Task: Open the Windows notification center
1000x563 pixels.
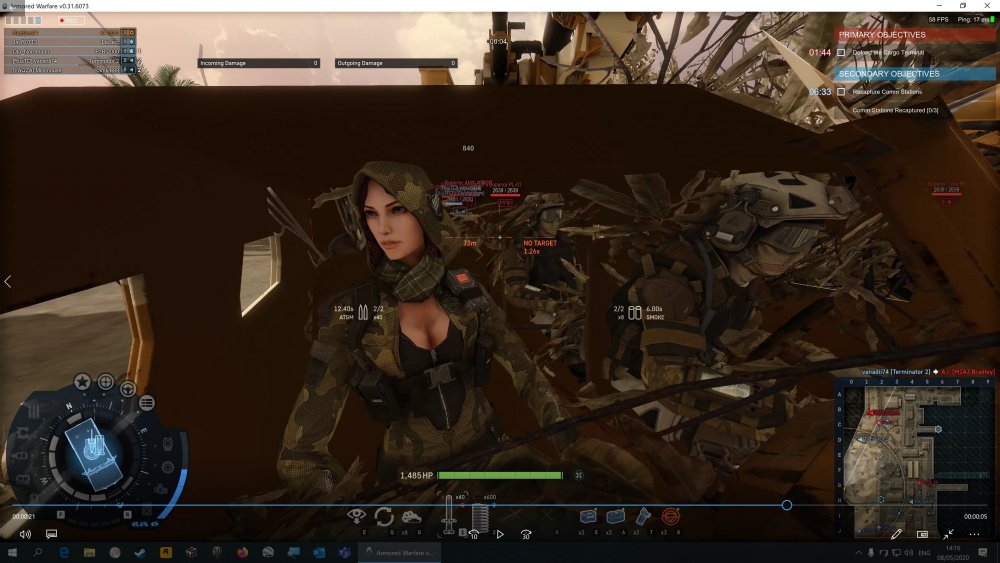Action: (983, 552)
